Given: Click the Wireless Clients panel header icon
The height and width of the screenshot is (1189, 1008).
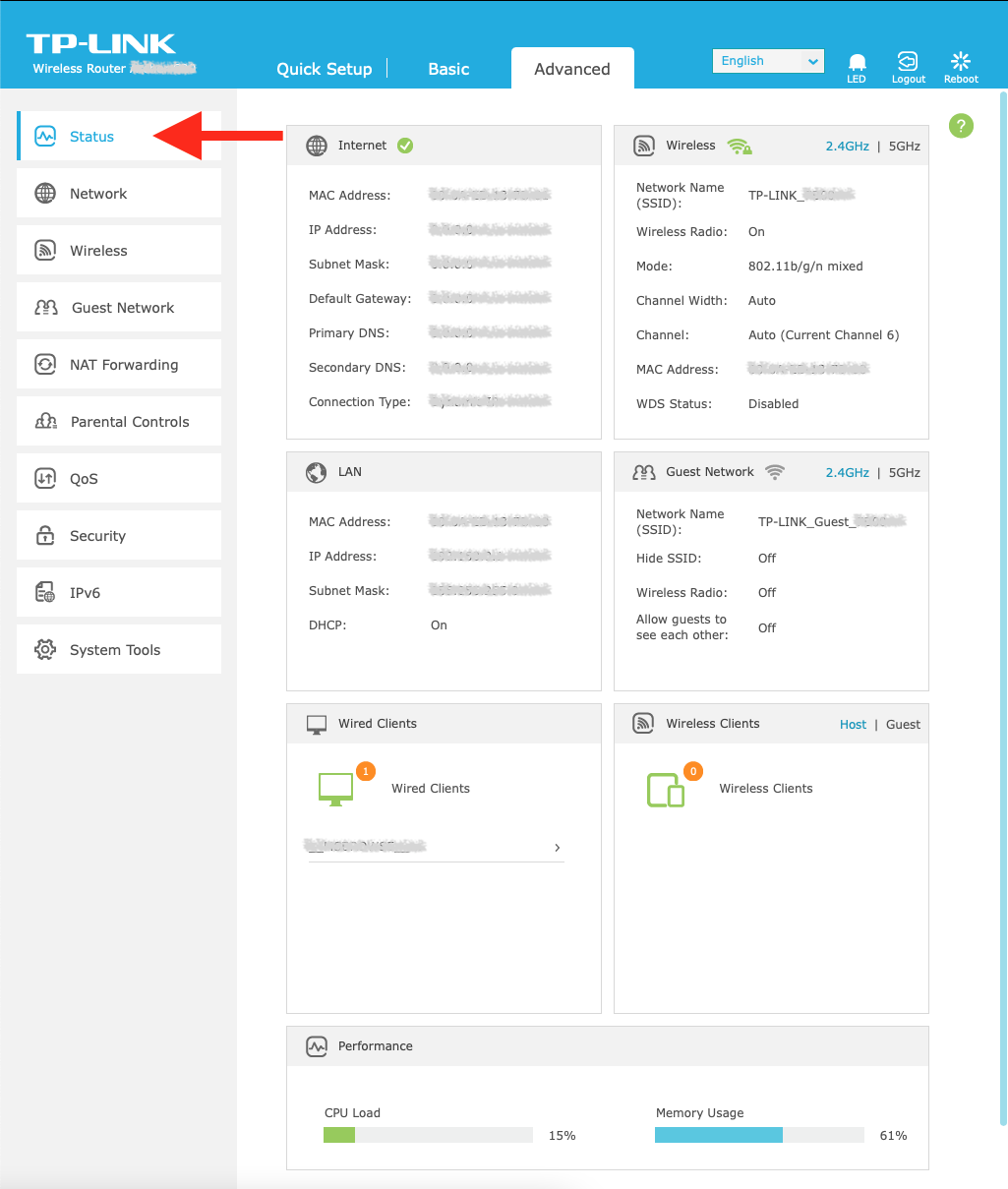Looking at the screenshot, I should point(644,724).
